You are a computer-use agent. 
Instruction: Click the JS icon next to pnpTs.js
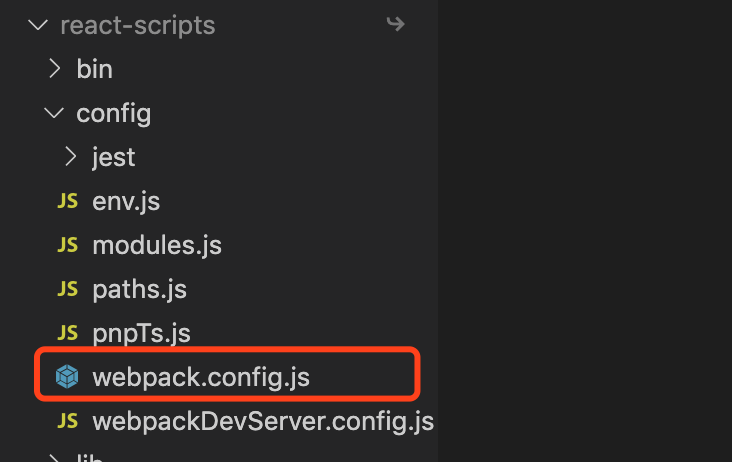coord(67,333)
